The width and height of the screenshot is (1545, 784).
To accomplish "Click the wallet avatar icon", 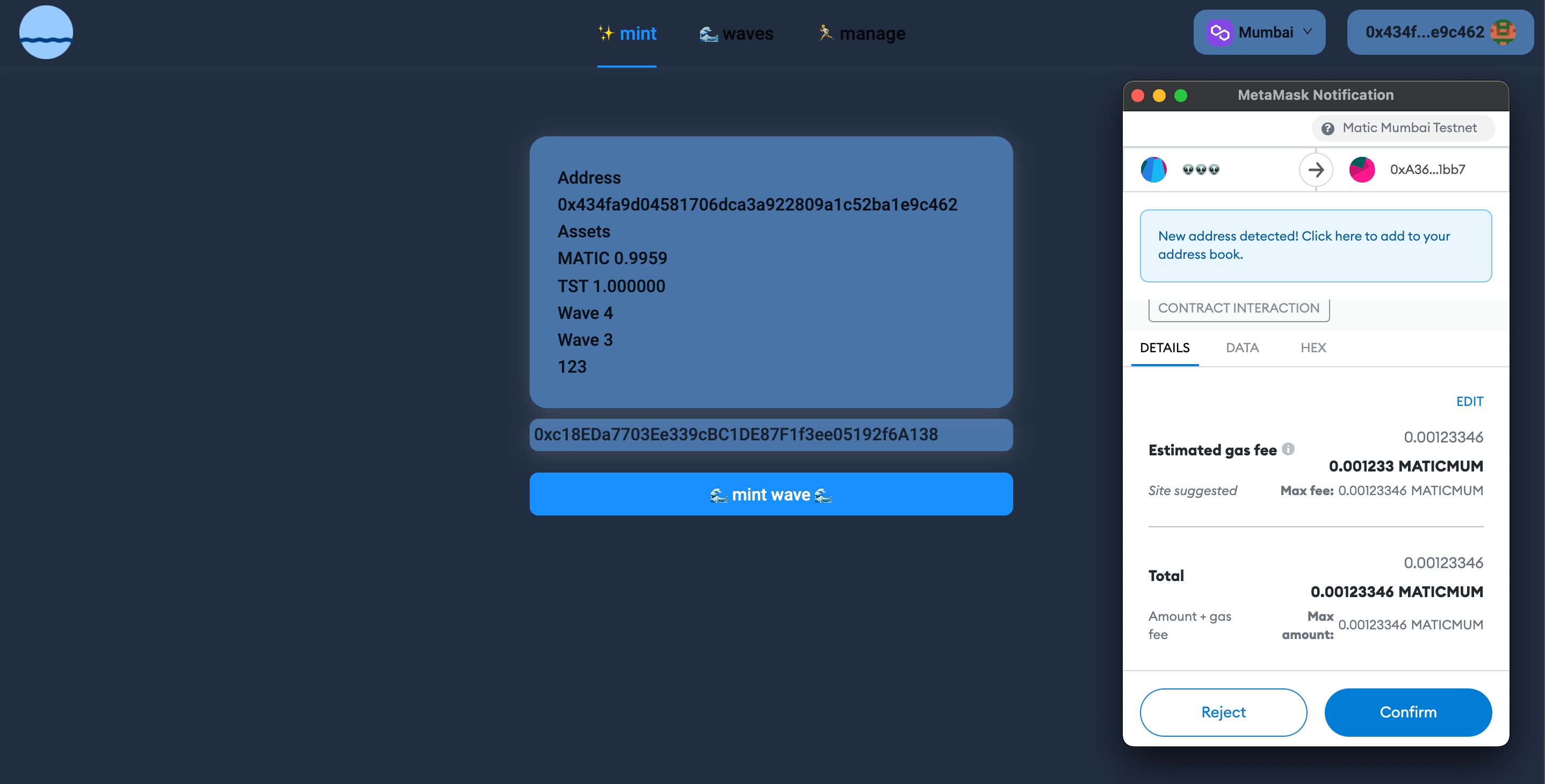I will 1503,32.
